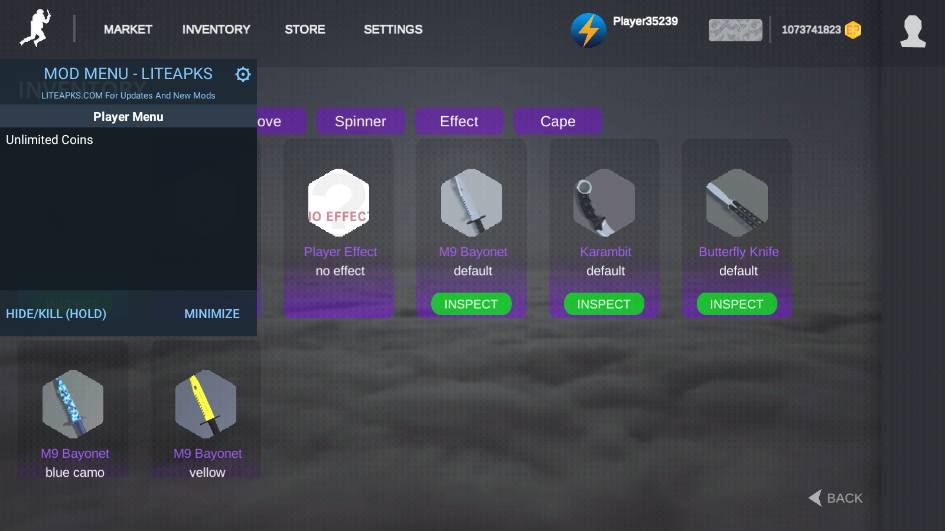Click the 'yellow' skin label

[207, 473]
